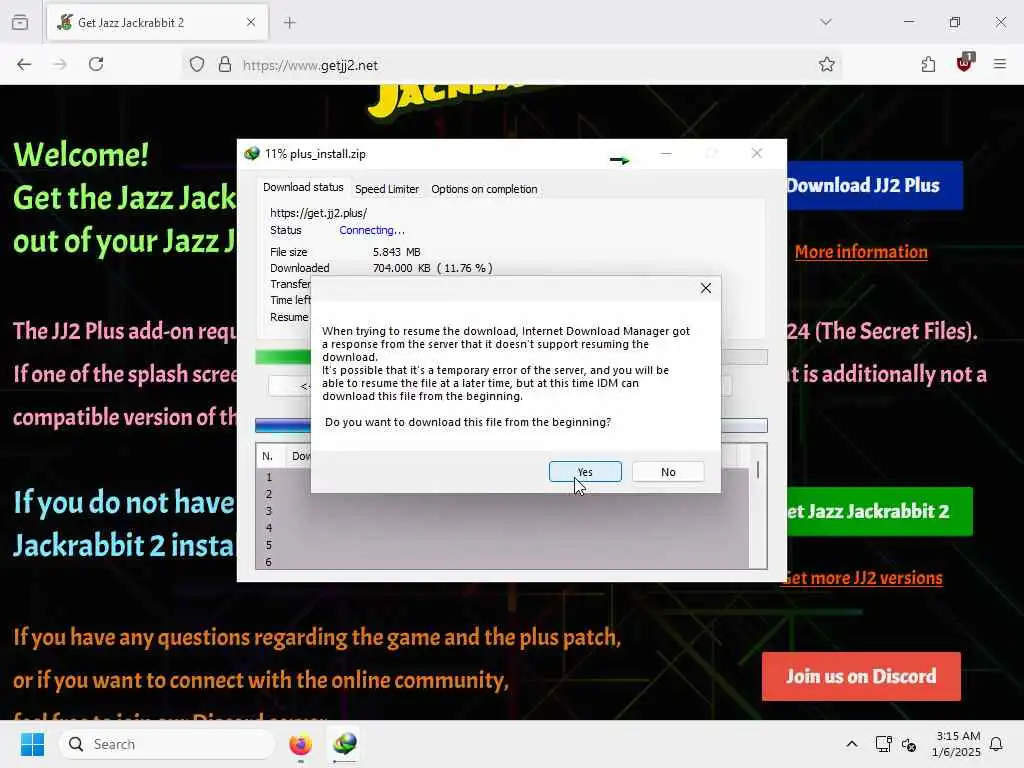The height and width of the screenshot is (768, 1024).
Task: Open Firefox View recent browsing icon
Action: [x=20, y=22]
